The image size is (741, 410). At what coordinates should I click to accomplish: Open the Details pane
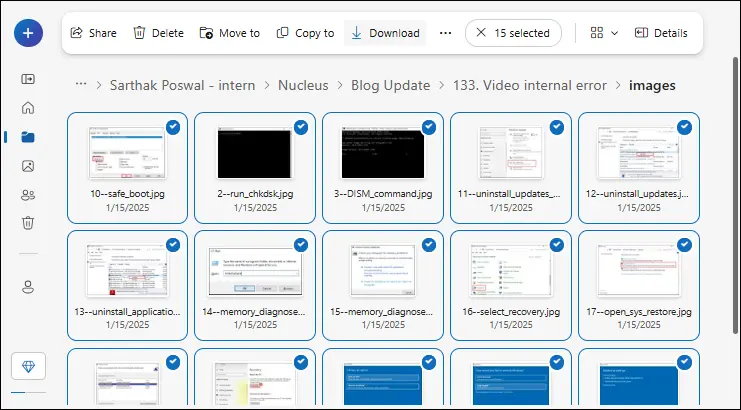point(661,33)
